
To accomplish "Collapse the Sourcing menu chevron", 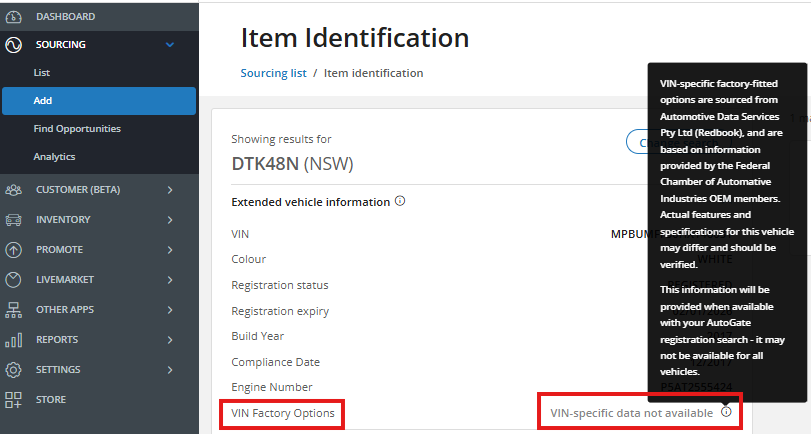I will pos(170,45).
